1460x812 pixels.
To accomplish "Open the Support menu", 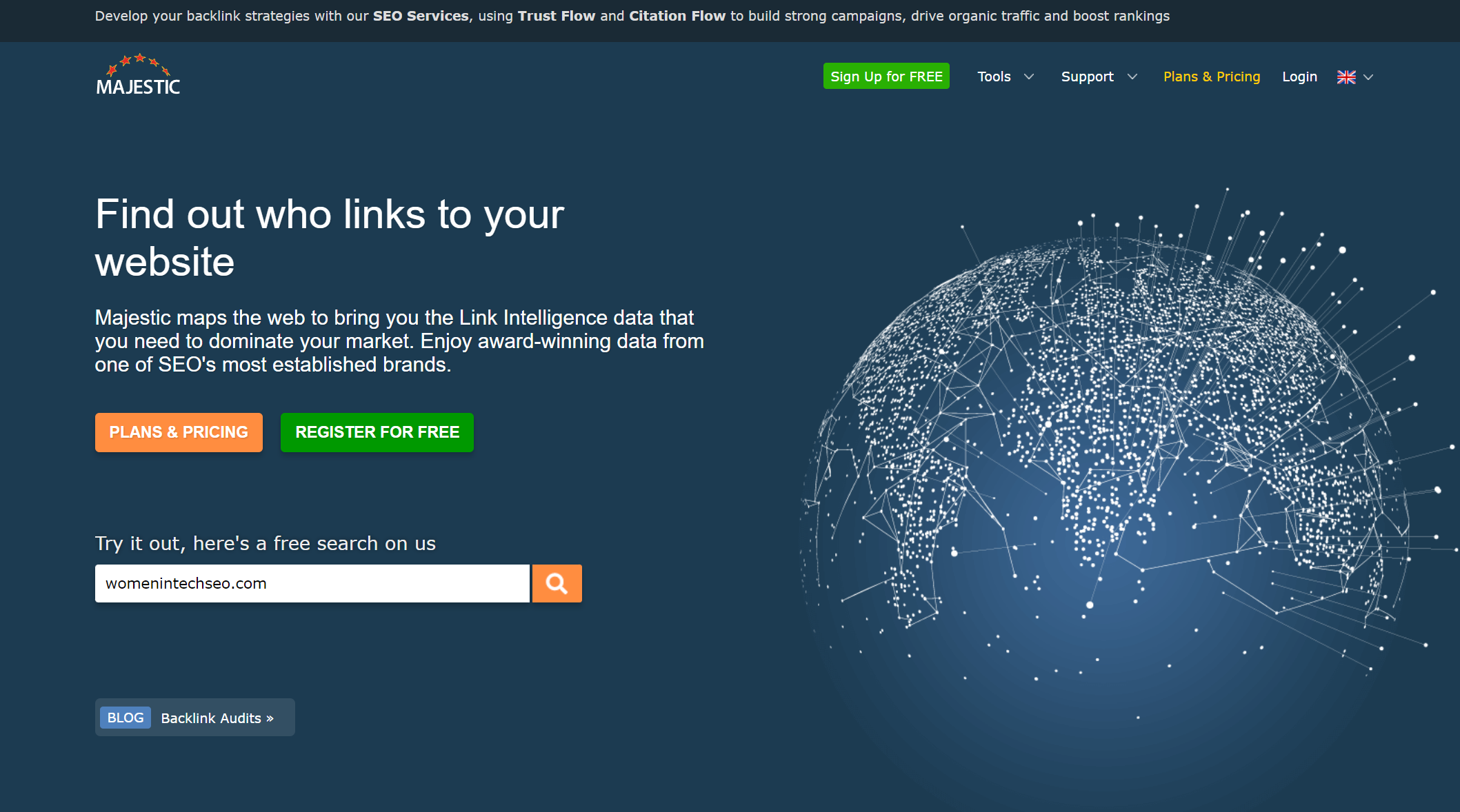I will point(1087,77).
